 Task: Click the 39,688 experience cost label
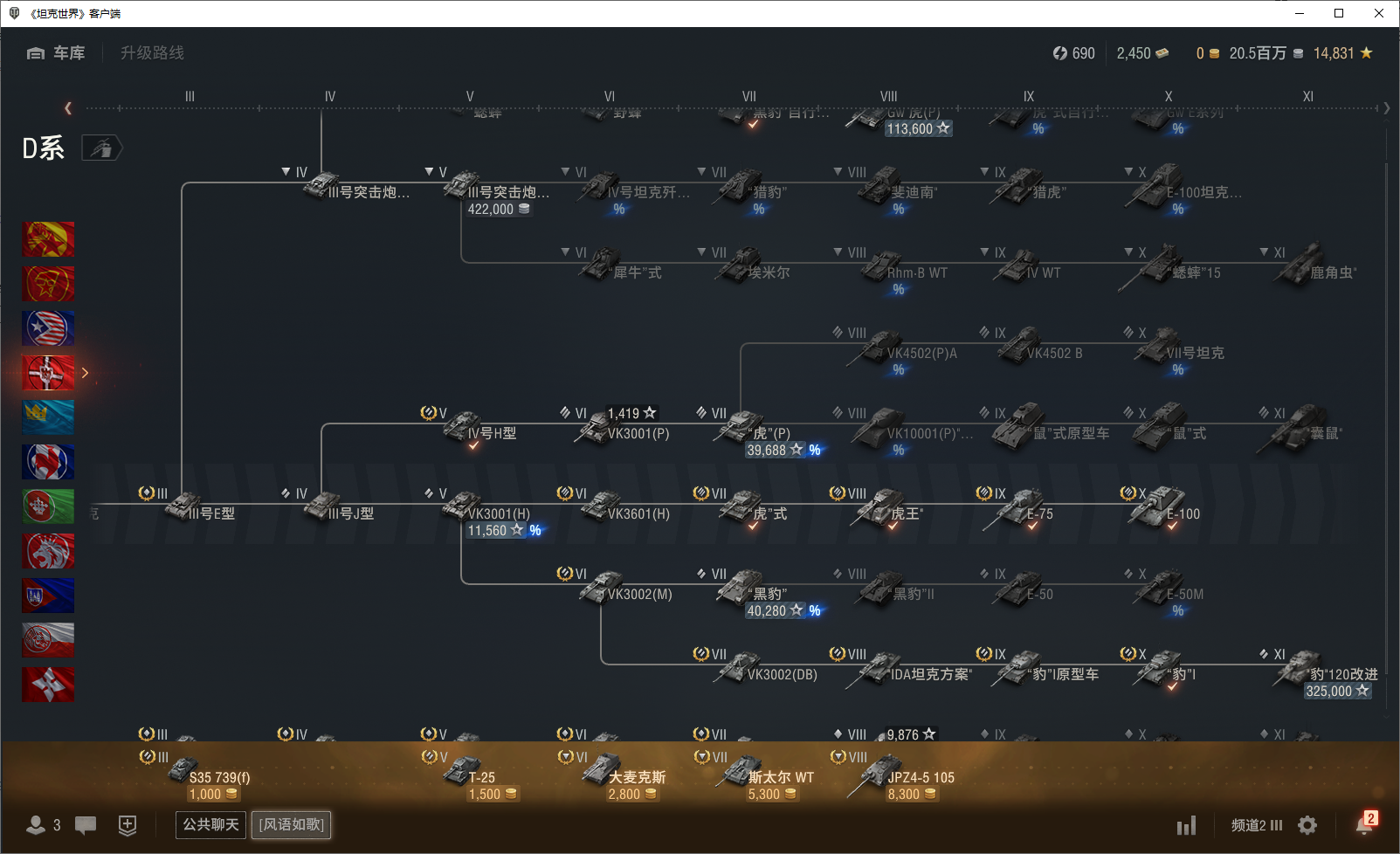coord(775,451)
